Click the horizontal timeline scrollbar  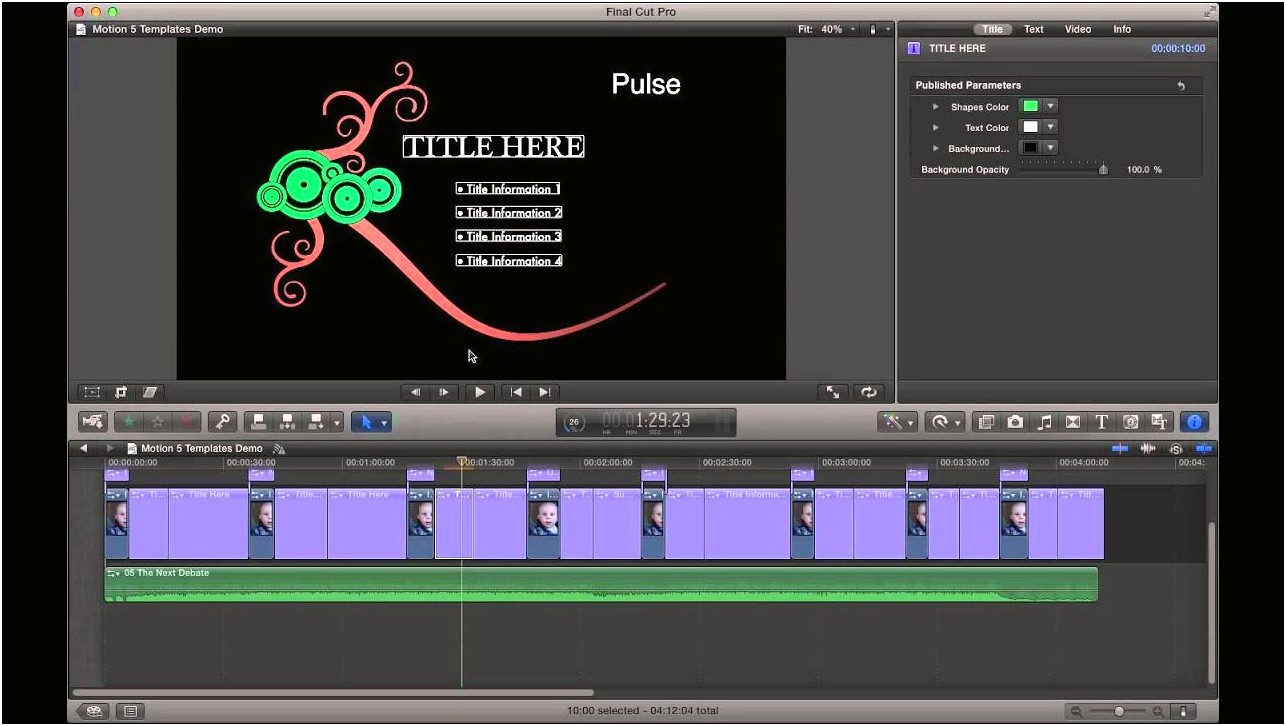pos(333,692)
